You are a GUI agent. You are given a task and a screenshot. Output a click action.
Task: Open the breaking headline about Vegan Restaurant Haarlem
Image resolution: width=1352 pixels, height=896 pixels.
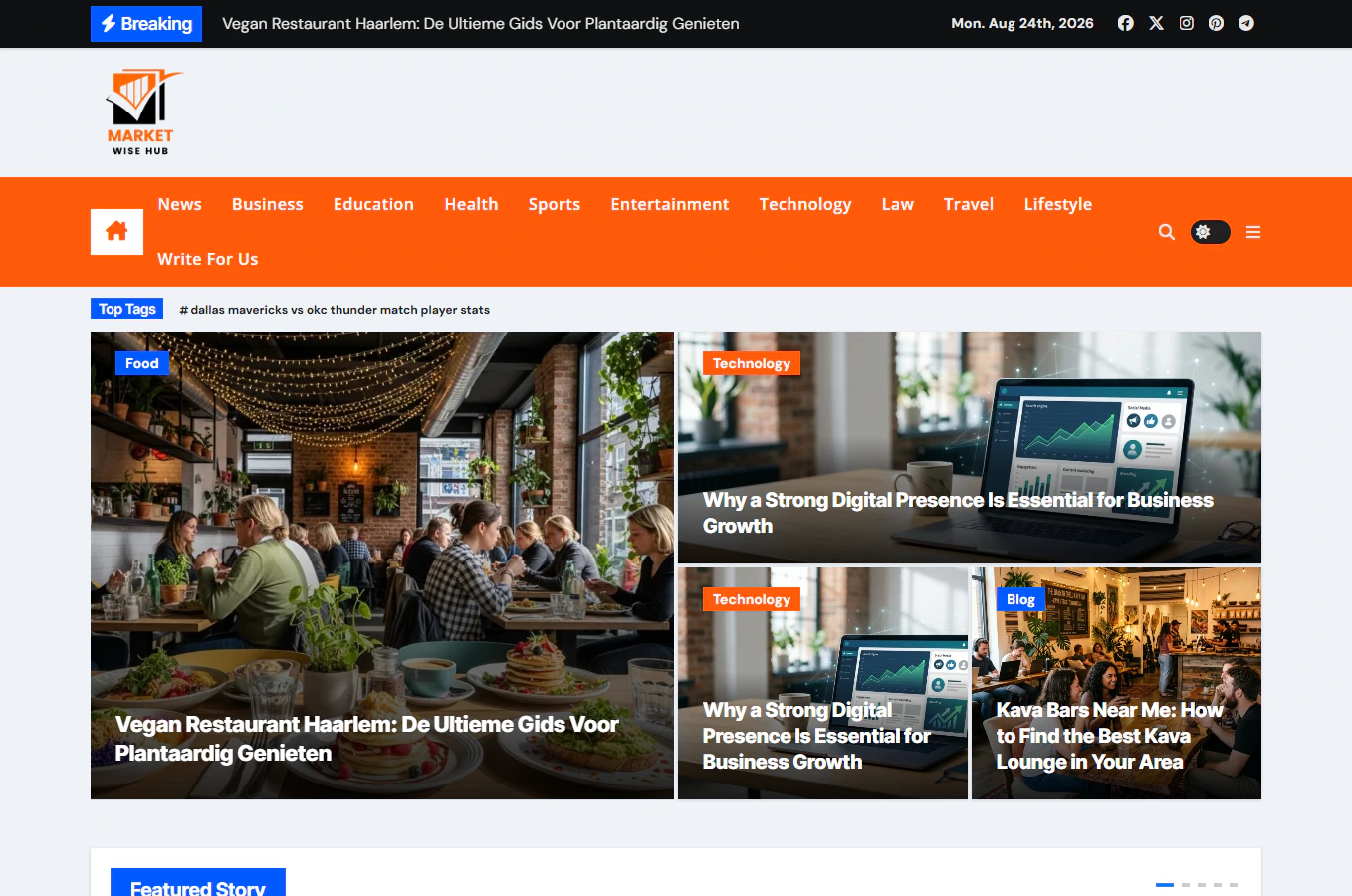click(x=481, y=24)
